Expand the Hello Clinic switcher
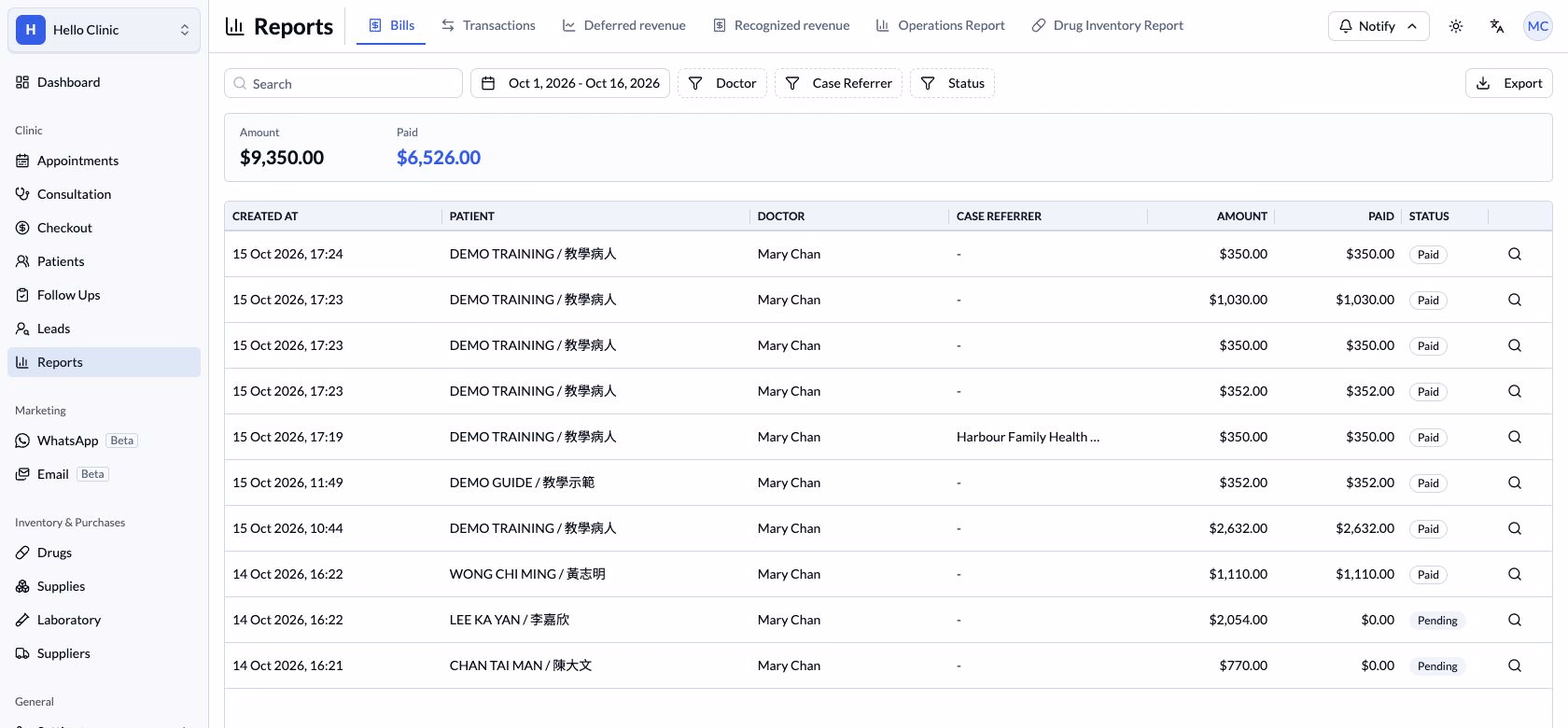 [104, 30]
